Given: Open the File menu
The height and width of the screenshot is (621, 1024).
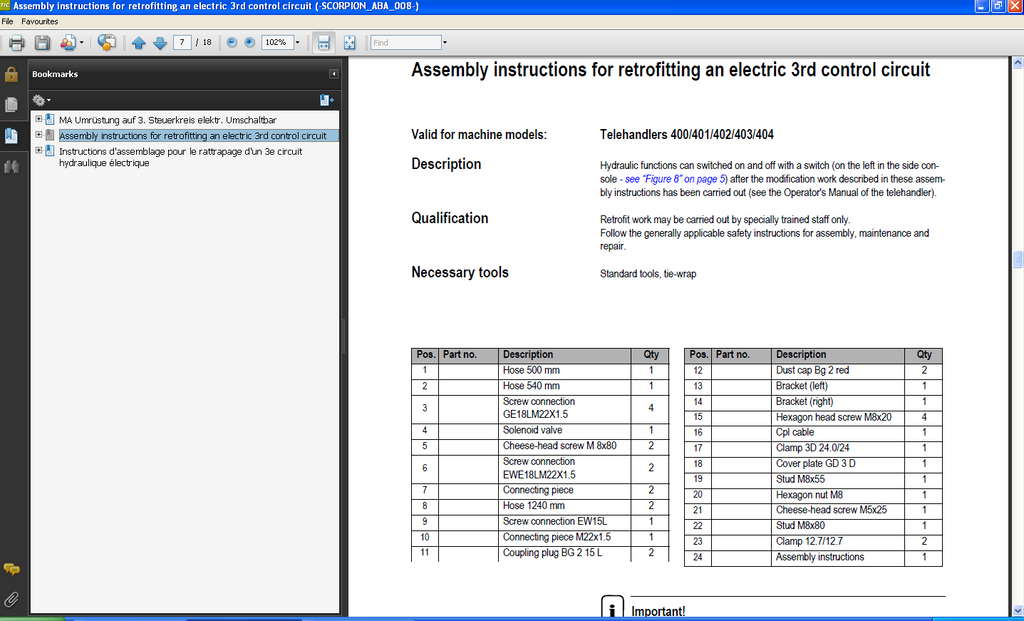Looking at the screenshot, I should pyautogui.click(x=7, y=21).
